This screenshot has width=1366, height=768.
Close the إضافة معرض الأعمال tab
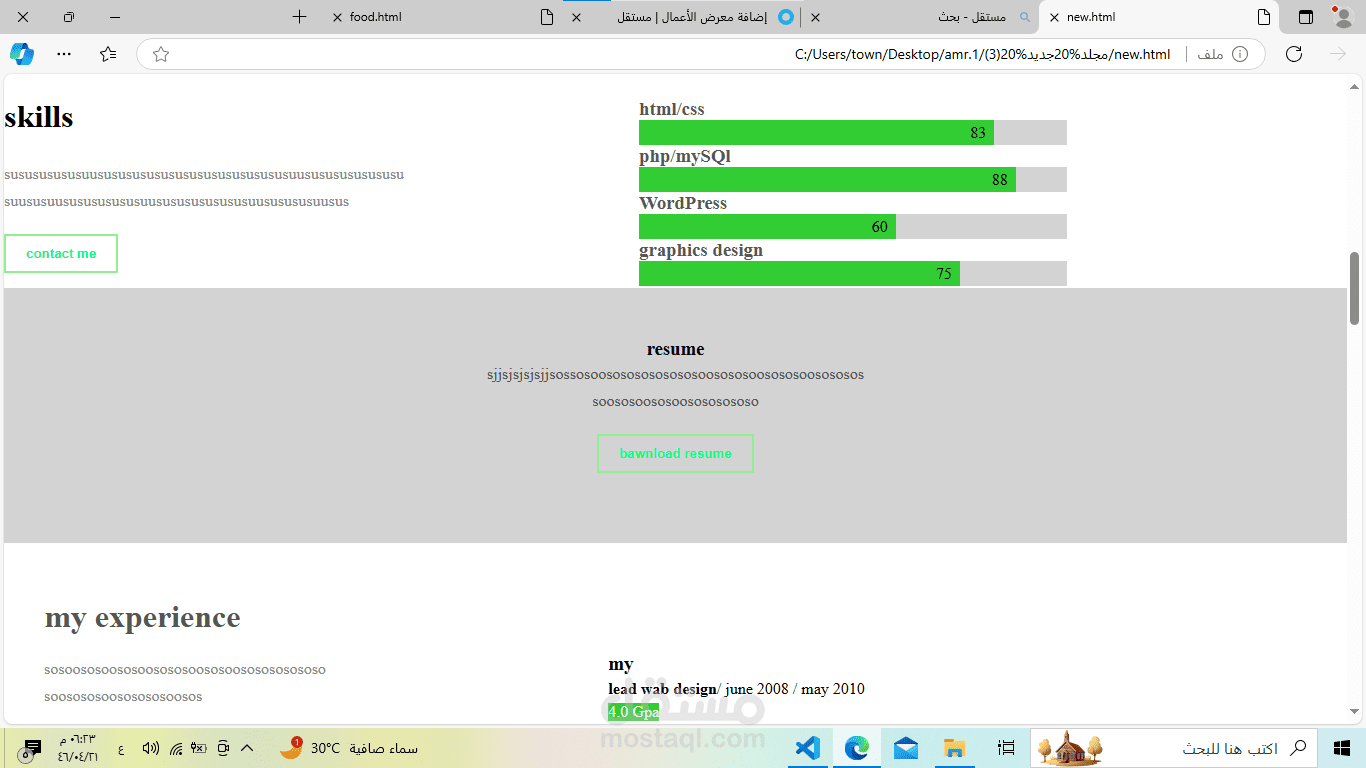(576, 17)
